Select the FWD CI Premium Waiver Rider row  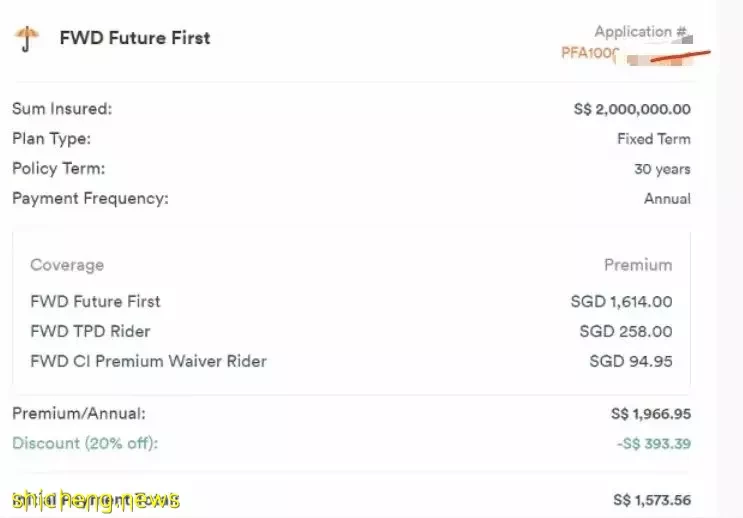coord(351,361)
